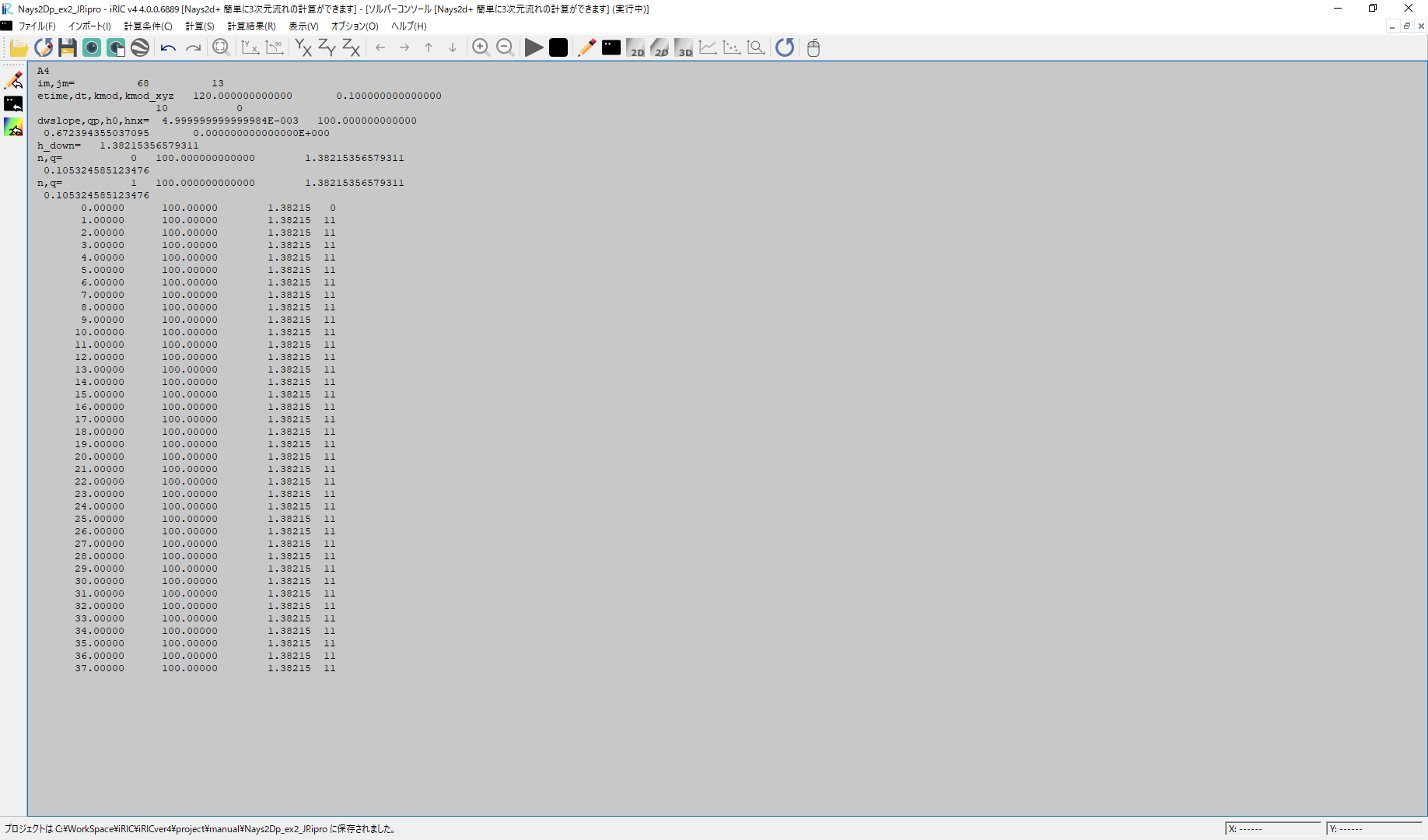The height and width of the screenshot is (840, 1428).
Task: Select the console icon in the left sidebar
Action: (x=14, y=103)
